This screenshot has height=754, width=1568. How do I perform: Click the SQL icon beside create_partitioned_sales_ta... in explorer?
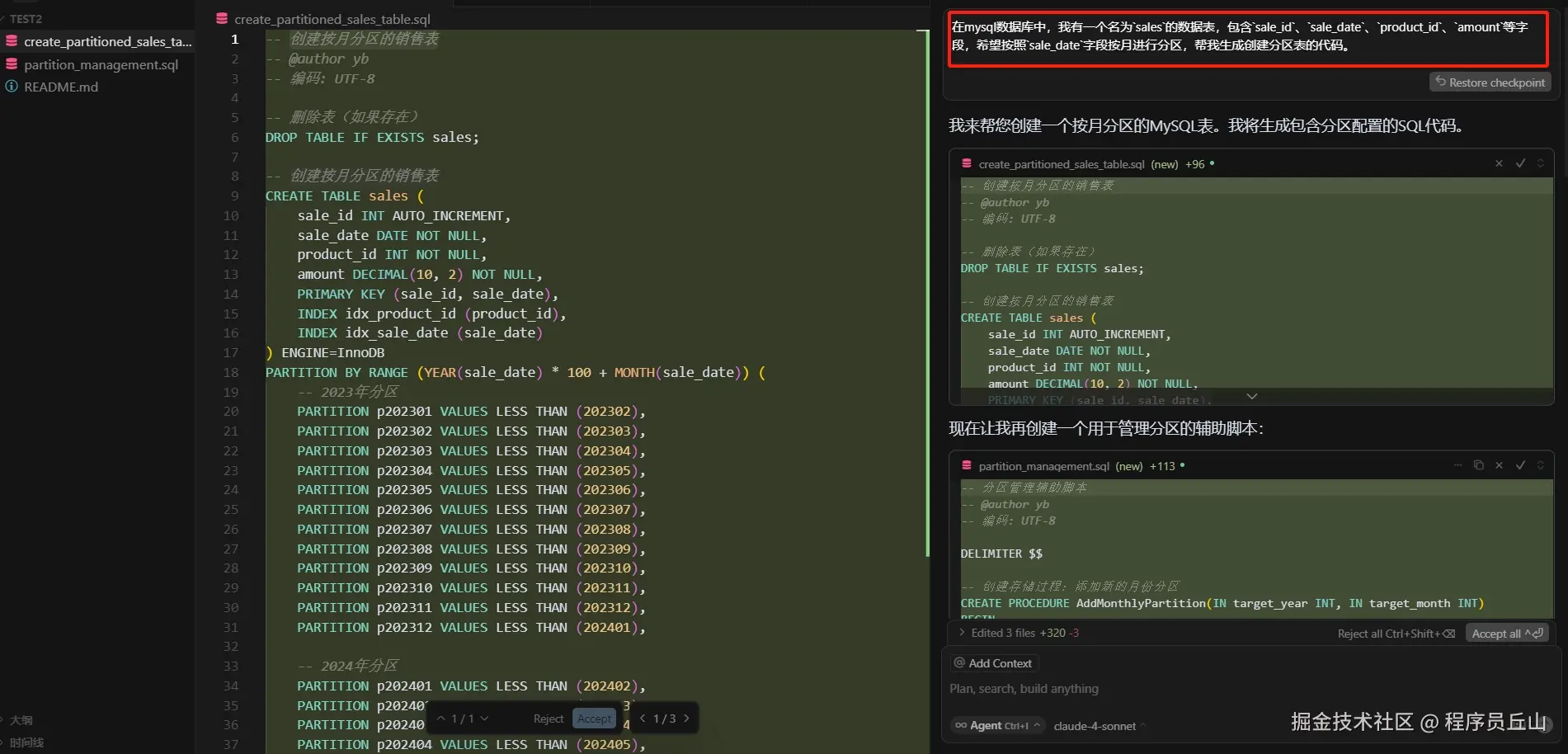tap(12, 41)
